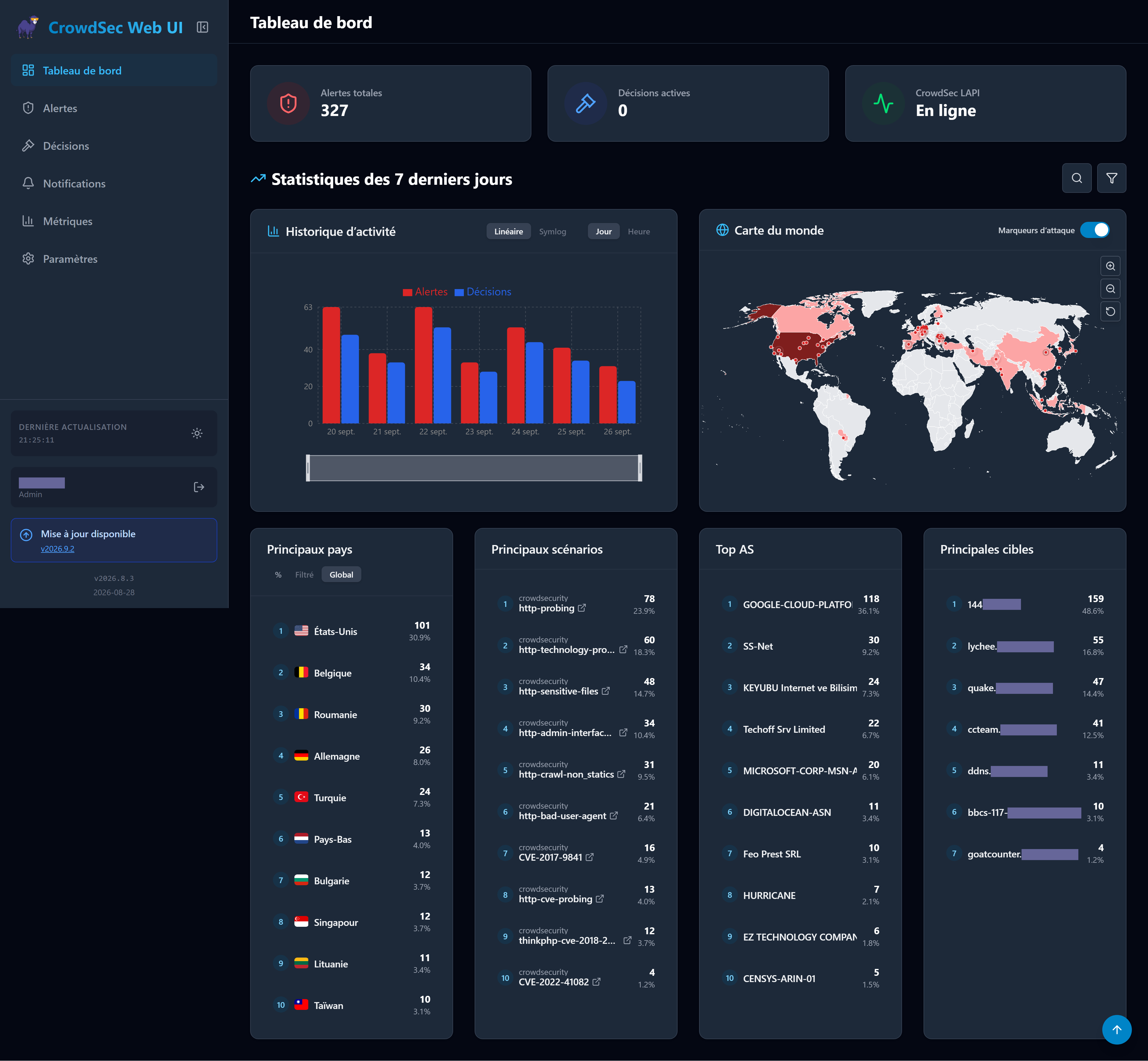Open external link icon for http-cve-probing
This screenshot has height=1061, width=1148.
(x=599, y=899)
